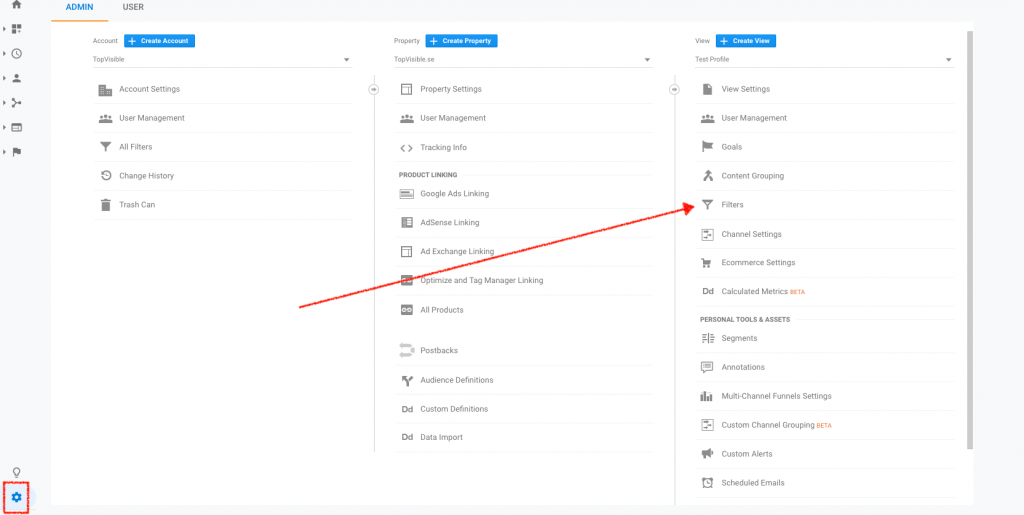Expand Customization sidebar arrow

4,29
